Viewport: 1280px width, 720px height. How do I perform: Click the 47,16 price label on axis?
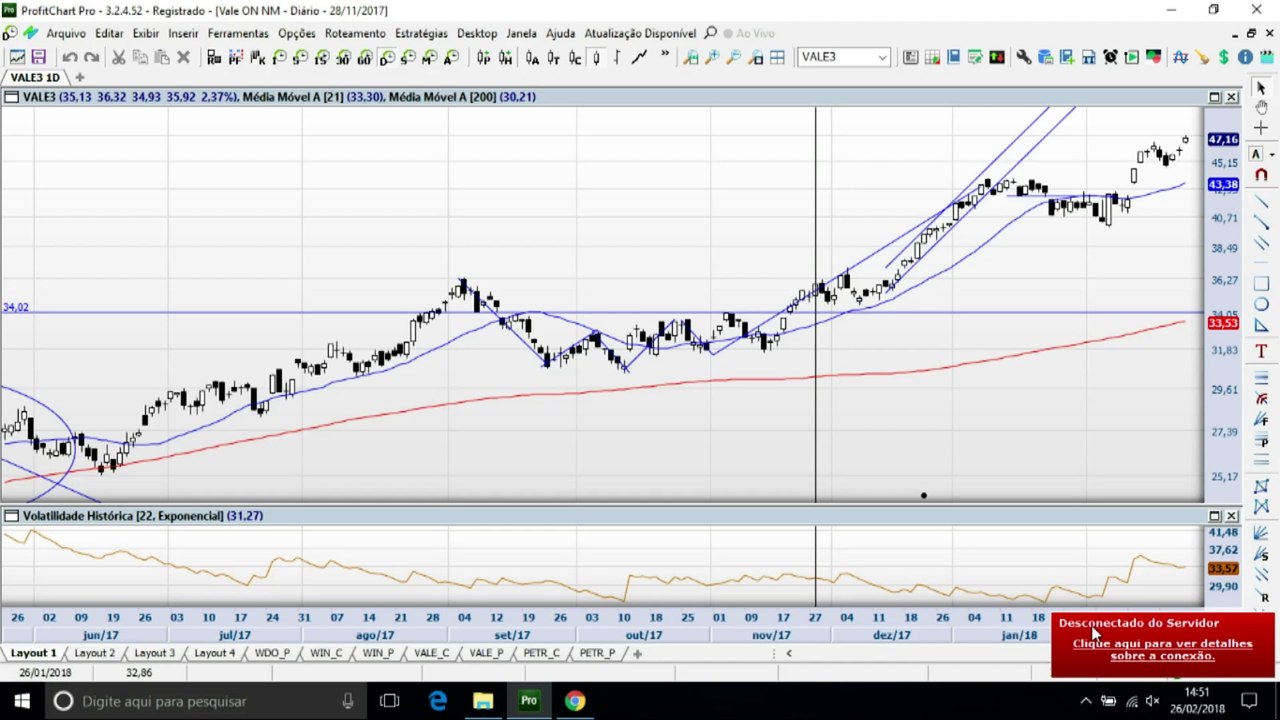point(1223,140)
